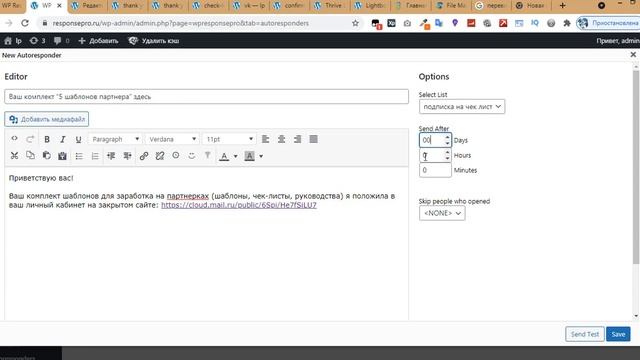This screenshot has width=640, height=360.
Task: Reload the page
Action: 25,23
